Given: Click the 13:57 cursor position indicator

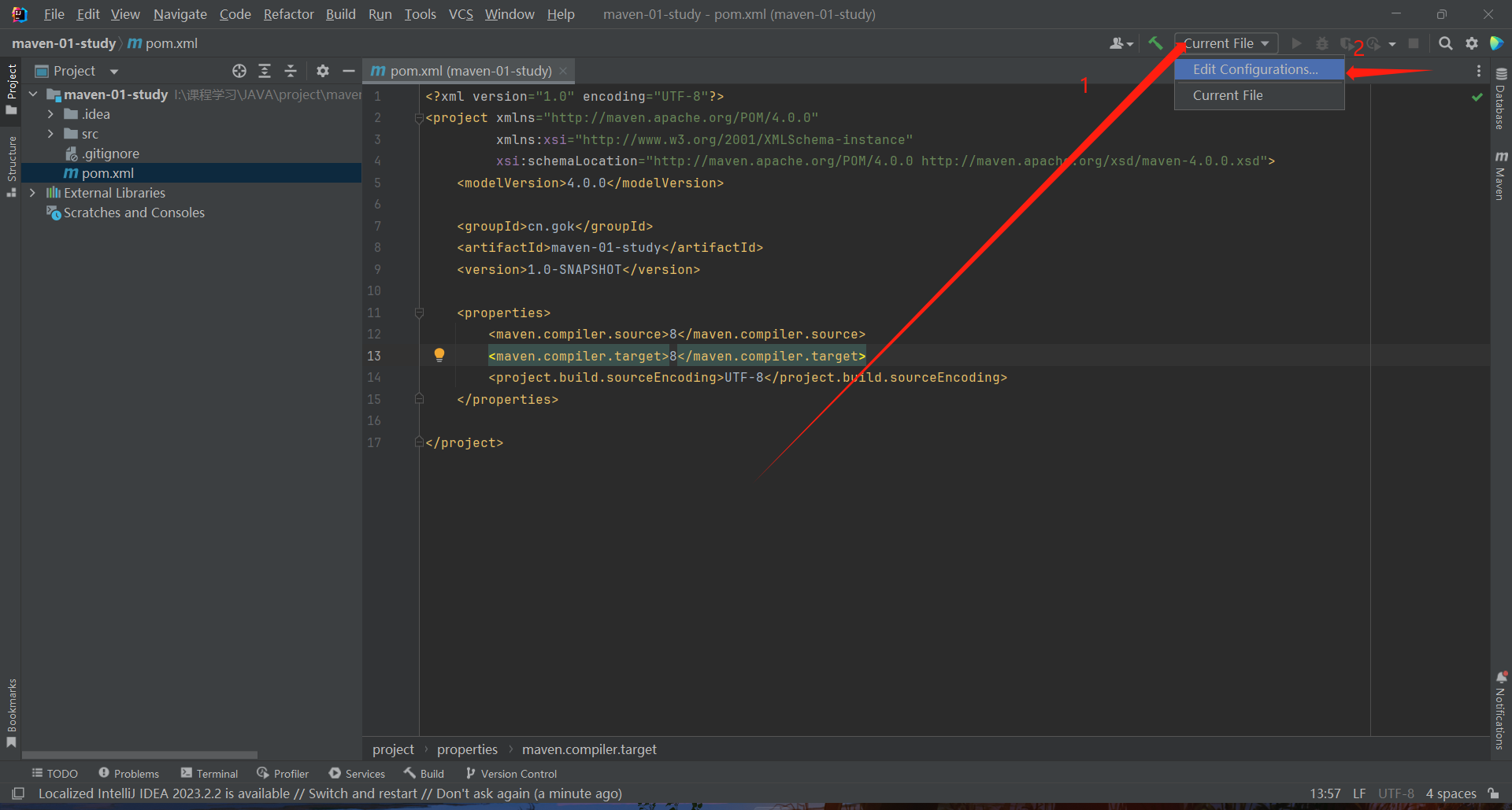Looking at the screenshot, I should coord(1325,793).
